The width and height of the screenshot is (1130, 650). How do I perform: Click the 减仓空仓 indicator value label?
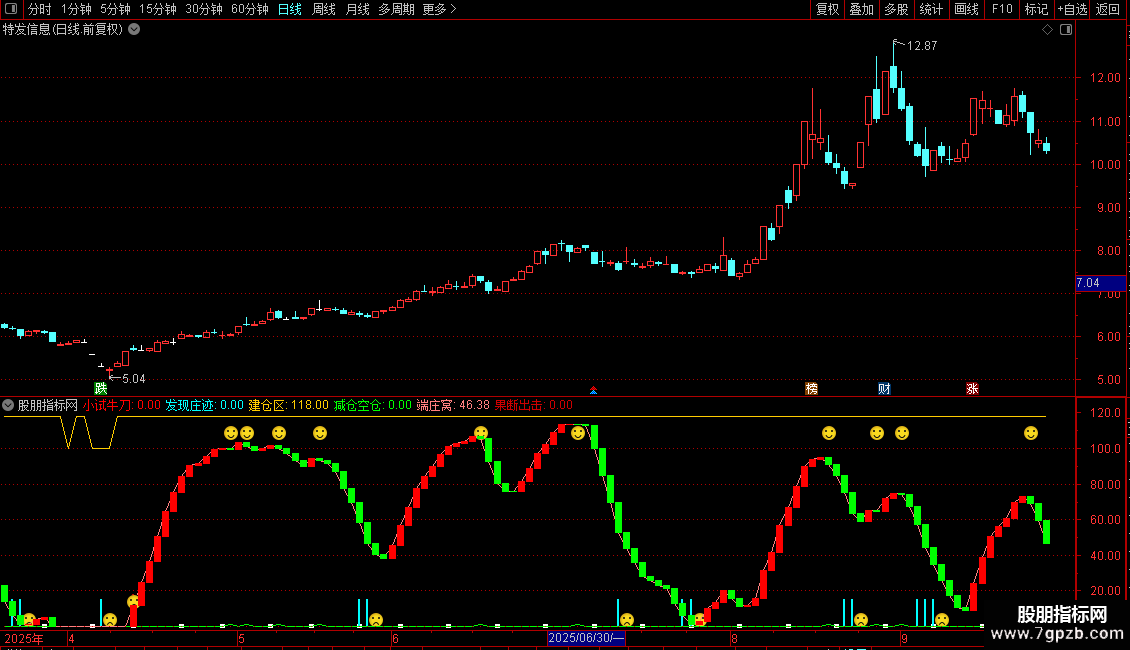(x=373, y=405)
